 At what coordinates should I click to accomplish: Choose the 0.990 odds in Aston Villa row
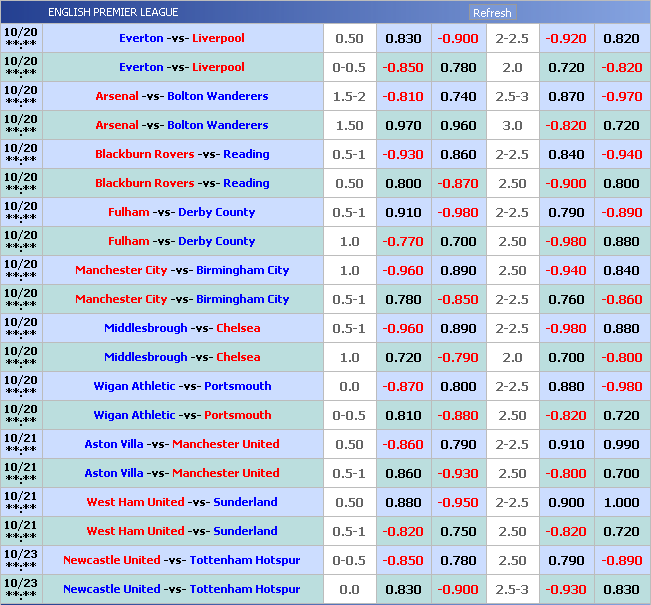tap(621, 445)
